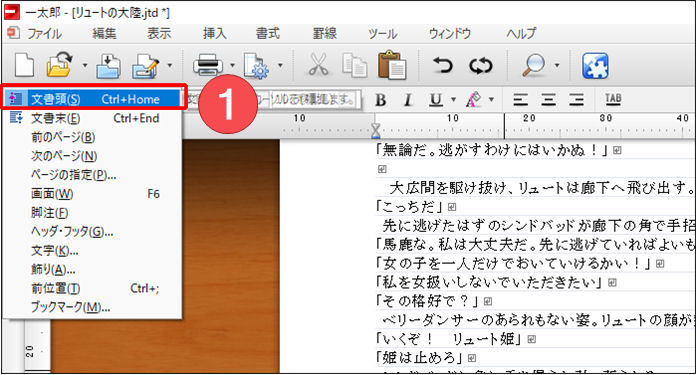The width and height of the screenshot is (697, 375).
Task: Click text line 「こっちだ」
Action: click(x=409, y=207)
